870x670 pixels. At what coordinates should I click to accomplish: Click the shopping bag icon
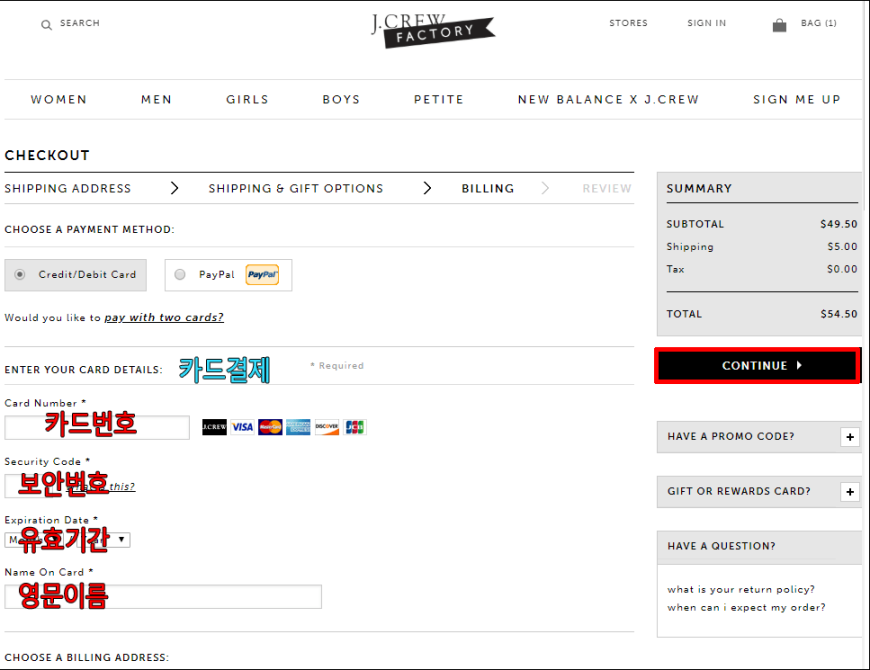780,25
